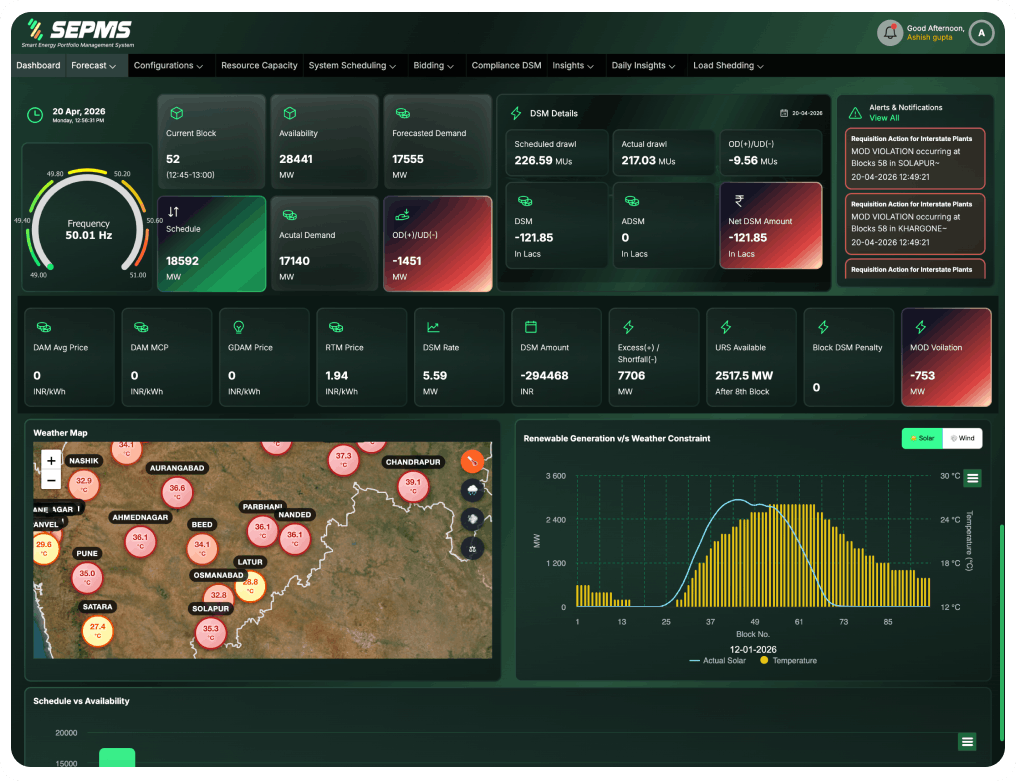Click View All alerts link

point(884,118)
